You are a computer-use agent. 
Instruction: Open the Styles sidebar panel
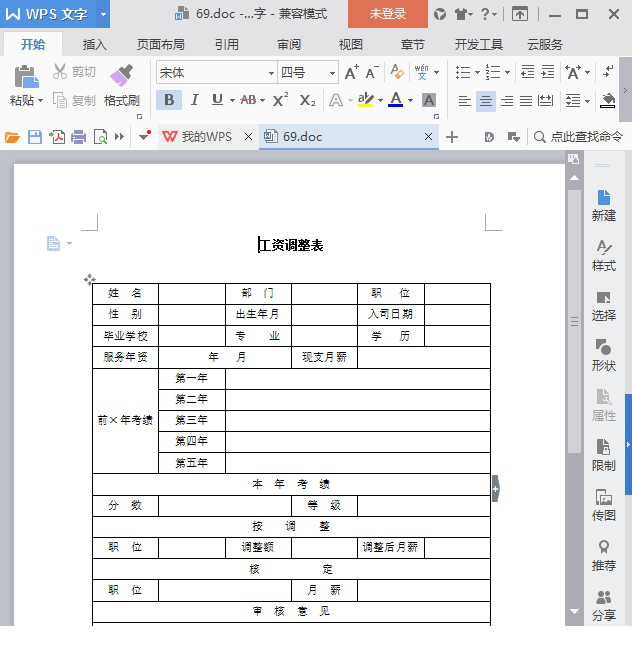pyautogui.click(x=604, y=255)
